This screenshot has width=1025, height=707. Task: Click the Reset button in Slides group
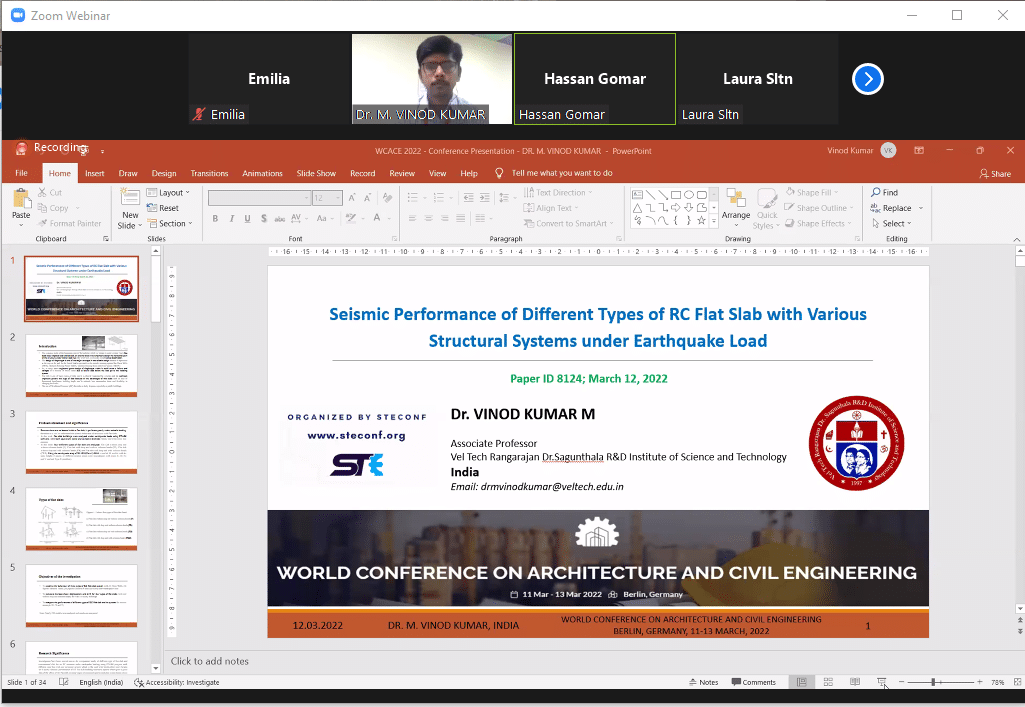coord(164,208)
